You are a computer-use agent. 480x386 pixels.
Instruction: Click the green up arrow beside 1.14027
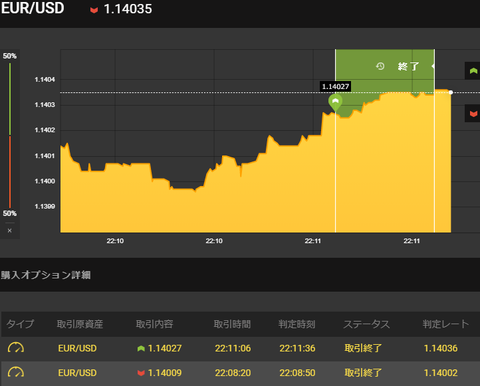141,348
